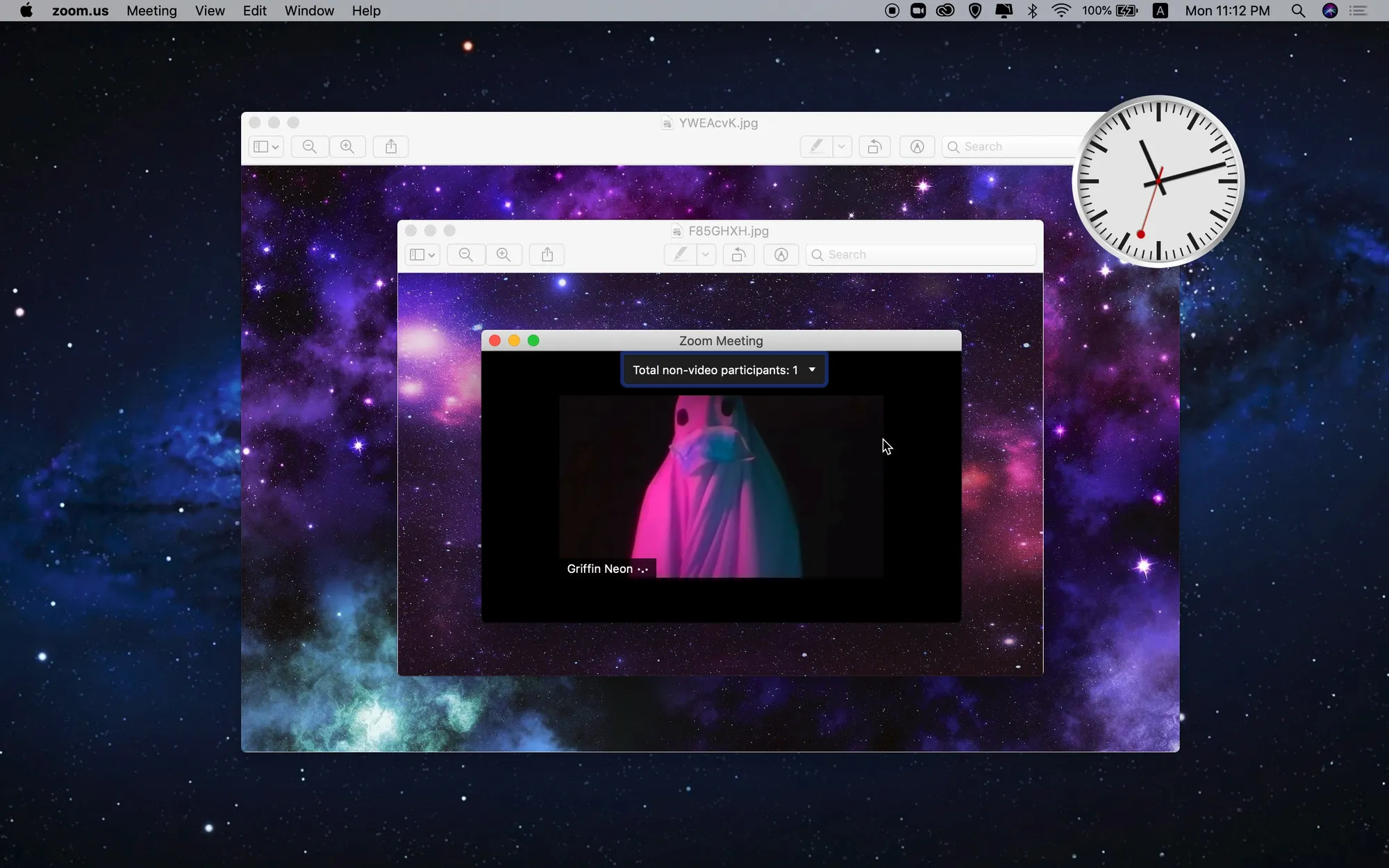Rotate the F85GHXH.jpg image
The image size is (1389, 868).
(738, 255)
